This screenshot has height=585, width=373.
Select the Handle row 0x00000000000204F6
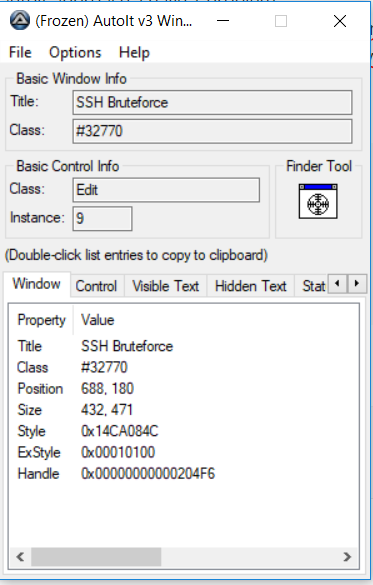coord(184,474)
